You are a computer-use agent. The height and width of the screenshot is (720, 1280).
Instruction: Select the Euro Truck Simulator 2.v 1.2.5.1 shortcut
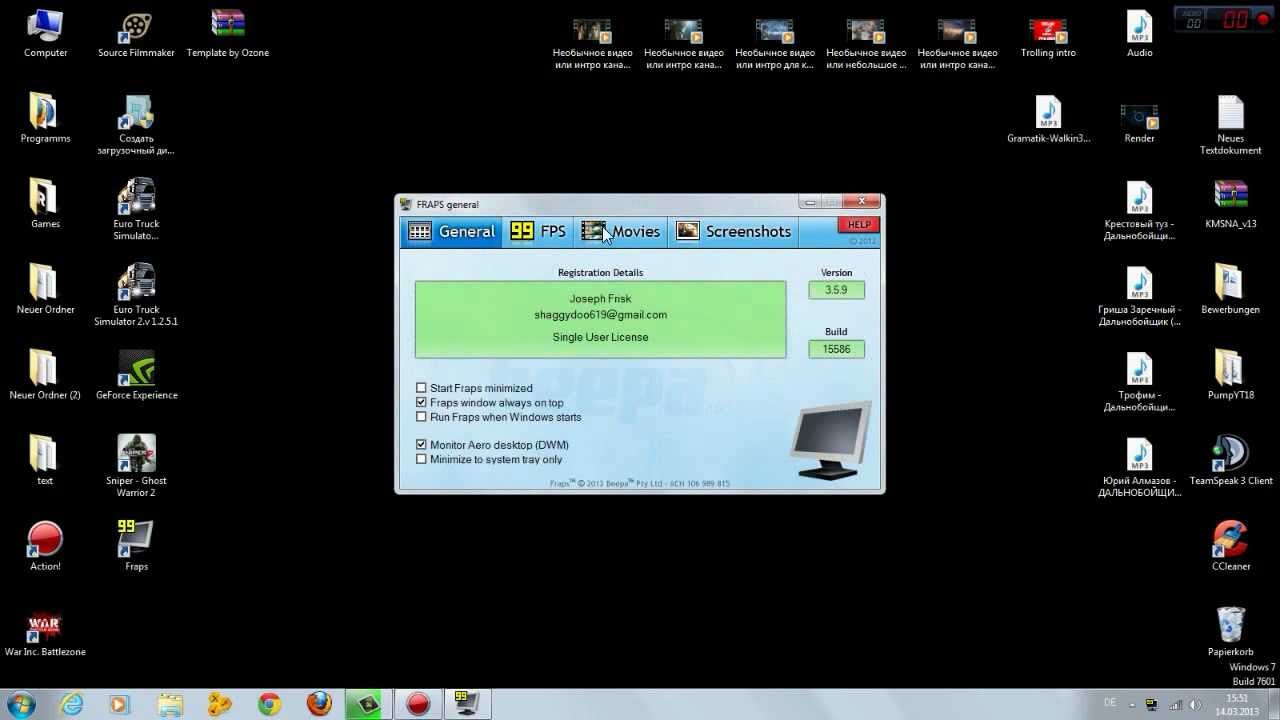click(x=136, y=296)
